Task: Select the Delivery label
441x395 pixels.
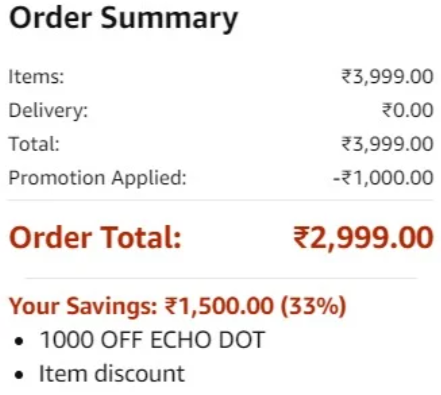Action: (48, 111)
